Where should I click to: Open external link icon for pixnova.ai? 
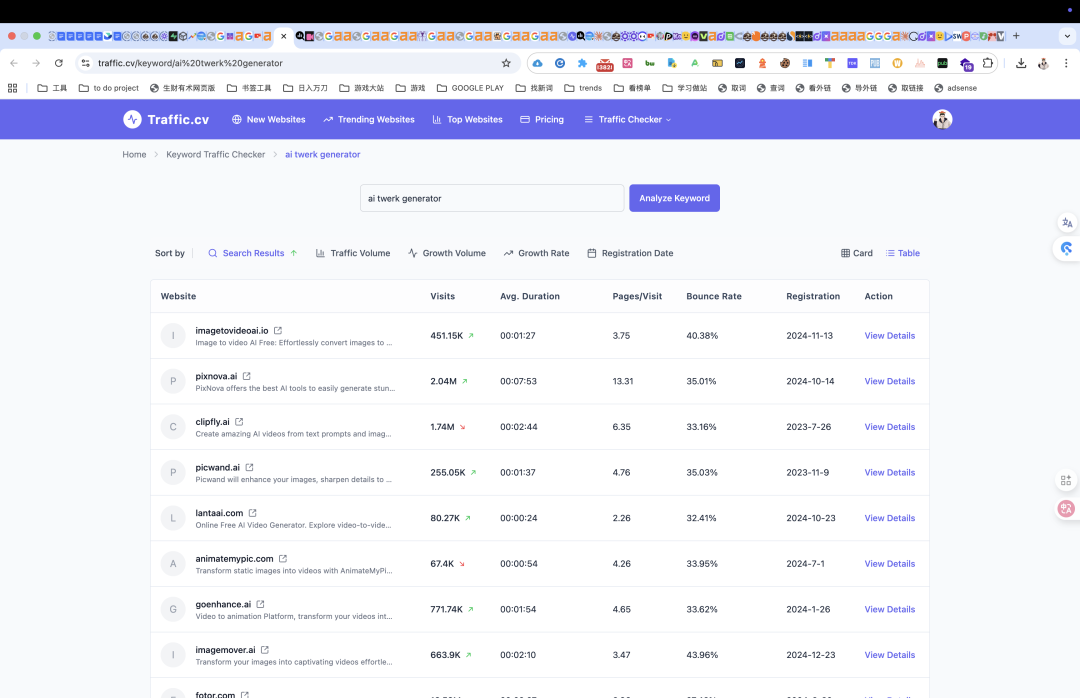click(x=247, y=376)
